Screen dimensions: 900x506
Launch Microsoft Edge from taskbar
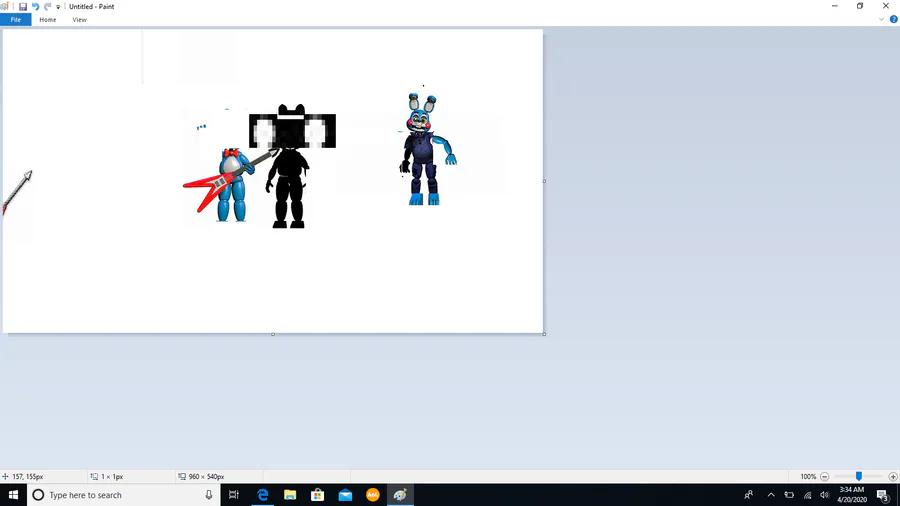[x=262, y=495]
